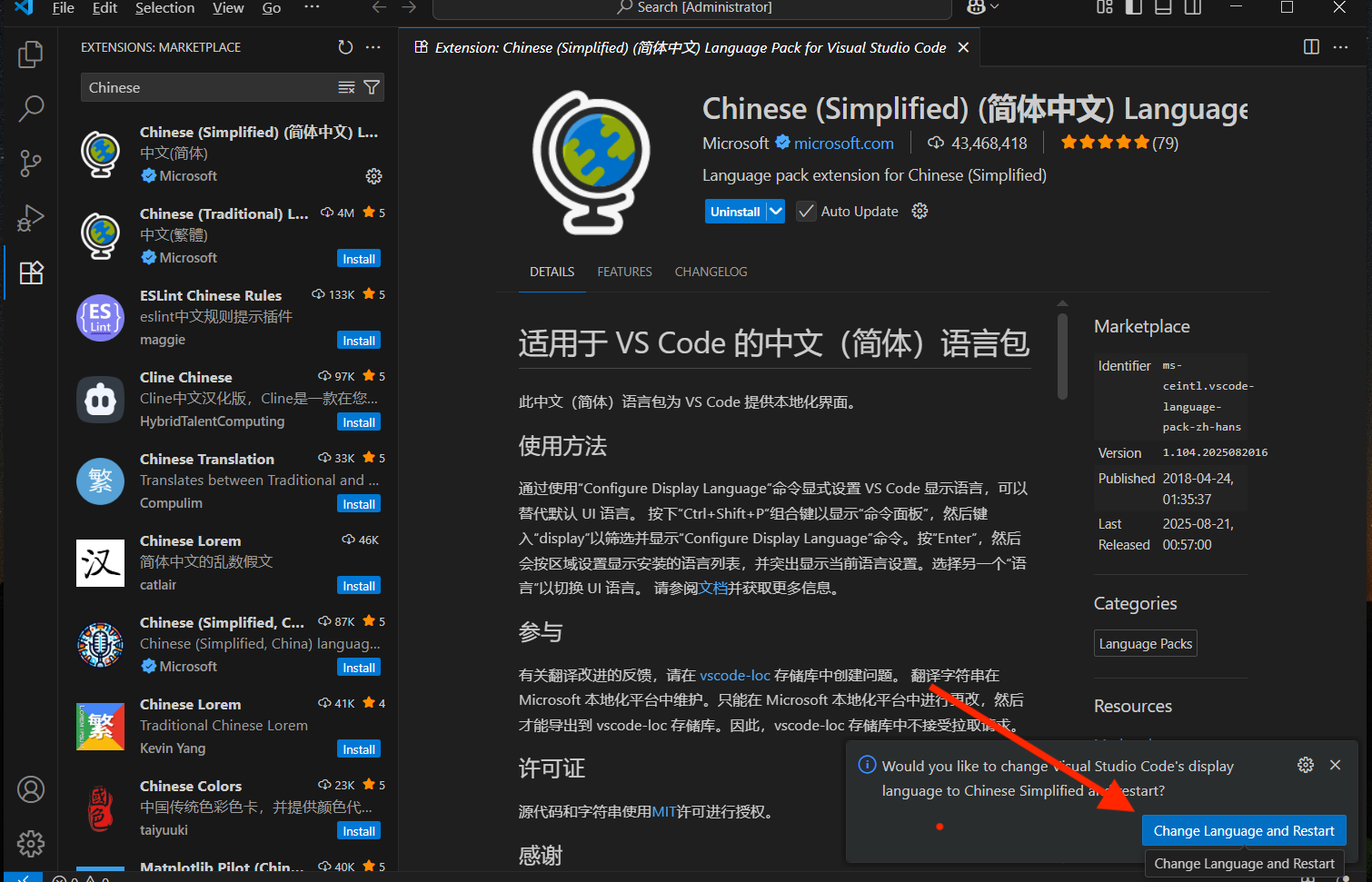1372x882 pixels.
Task: Click the Extensions activity bar icon
Action: pyautogui.click(x=30, y=273)
